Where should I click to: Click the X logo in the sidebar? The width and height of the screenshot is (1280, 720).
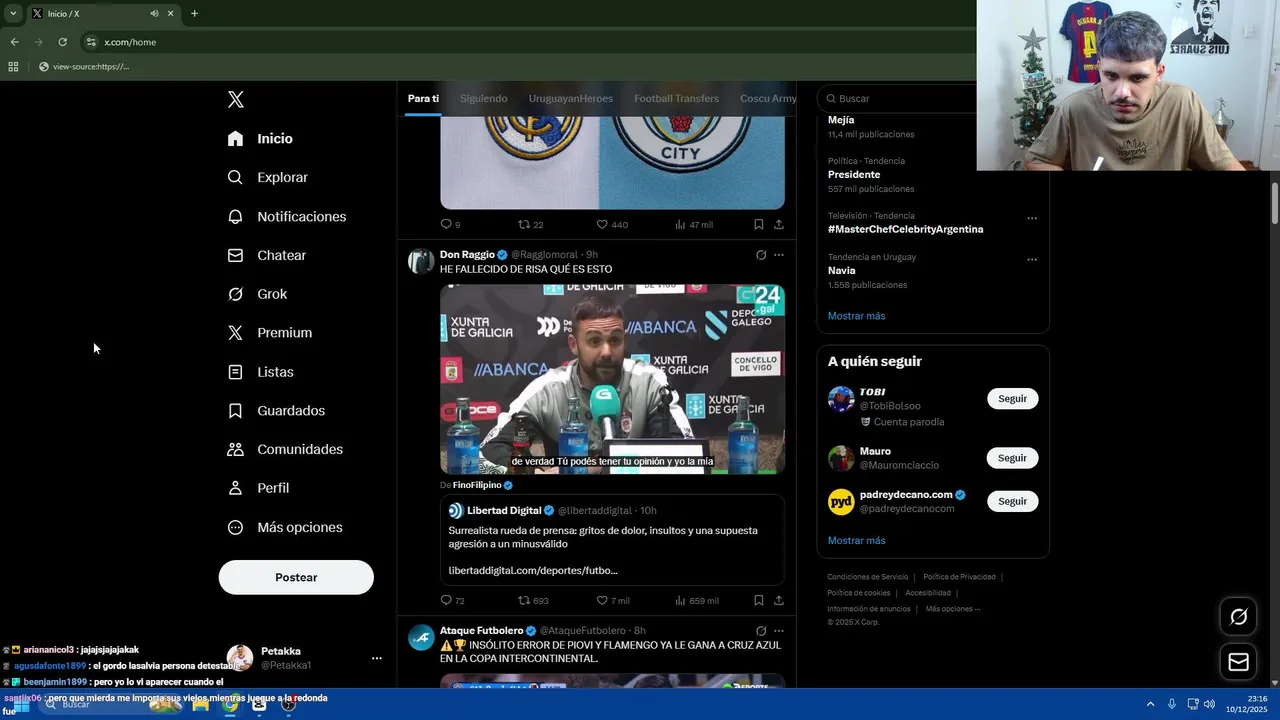235,99
